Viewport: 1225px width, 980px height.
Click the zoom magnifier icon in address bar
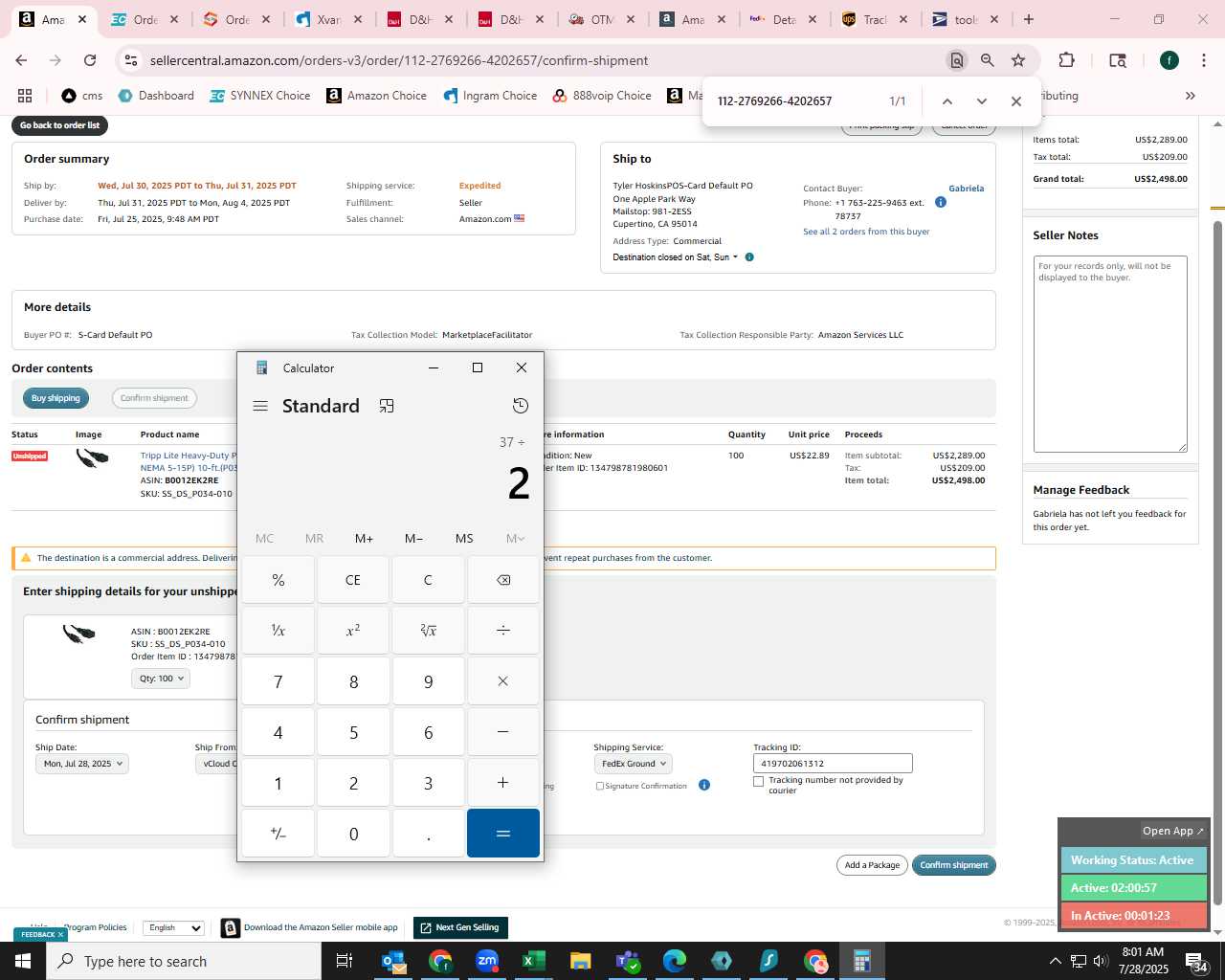point(988,60)
